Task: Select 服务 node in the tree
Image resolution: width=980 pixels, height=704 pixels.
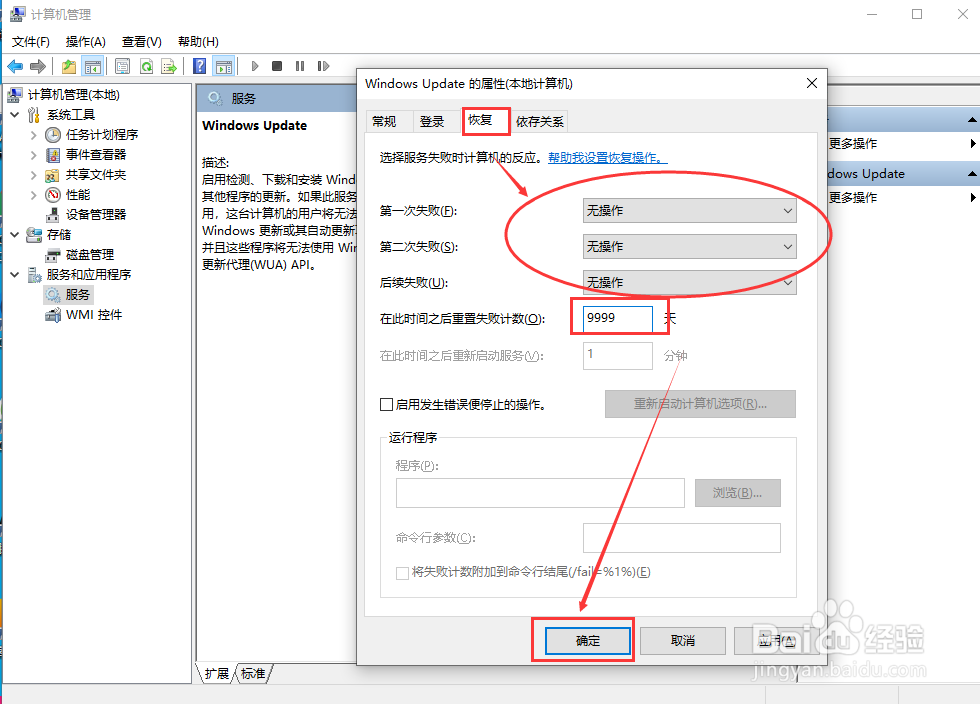Action: [x=78, y=294]
